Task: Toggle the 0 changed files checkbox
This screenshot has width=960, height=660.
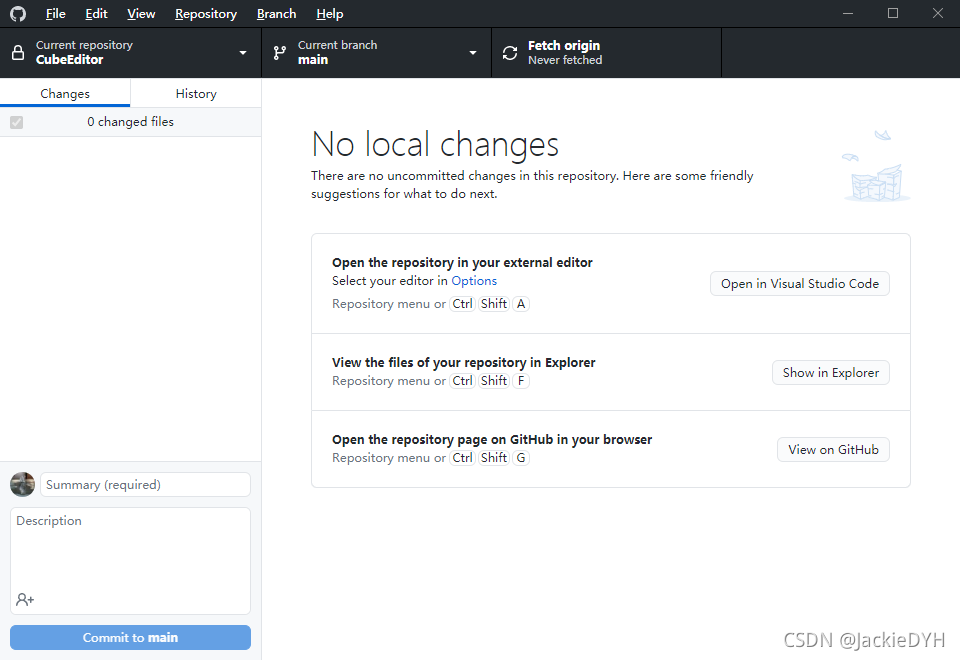Action: pos(17,122)
